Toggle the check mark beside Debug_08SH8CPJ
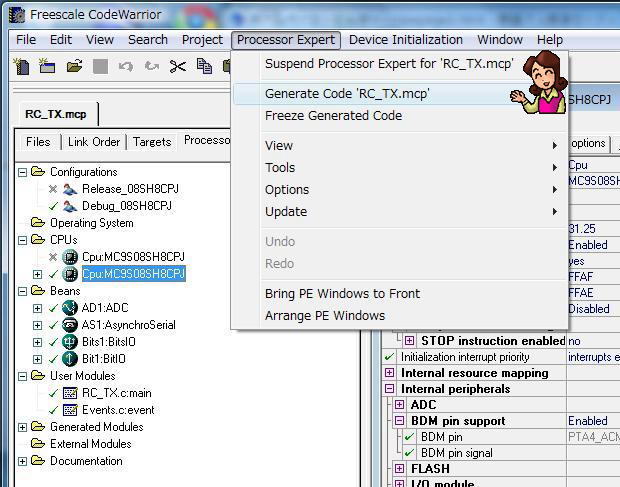Image resolution: width=620 pixels, height=487 pixels. click(53, 206)
